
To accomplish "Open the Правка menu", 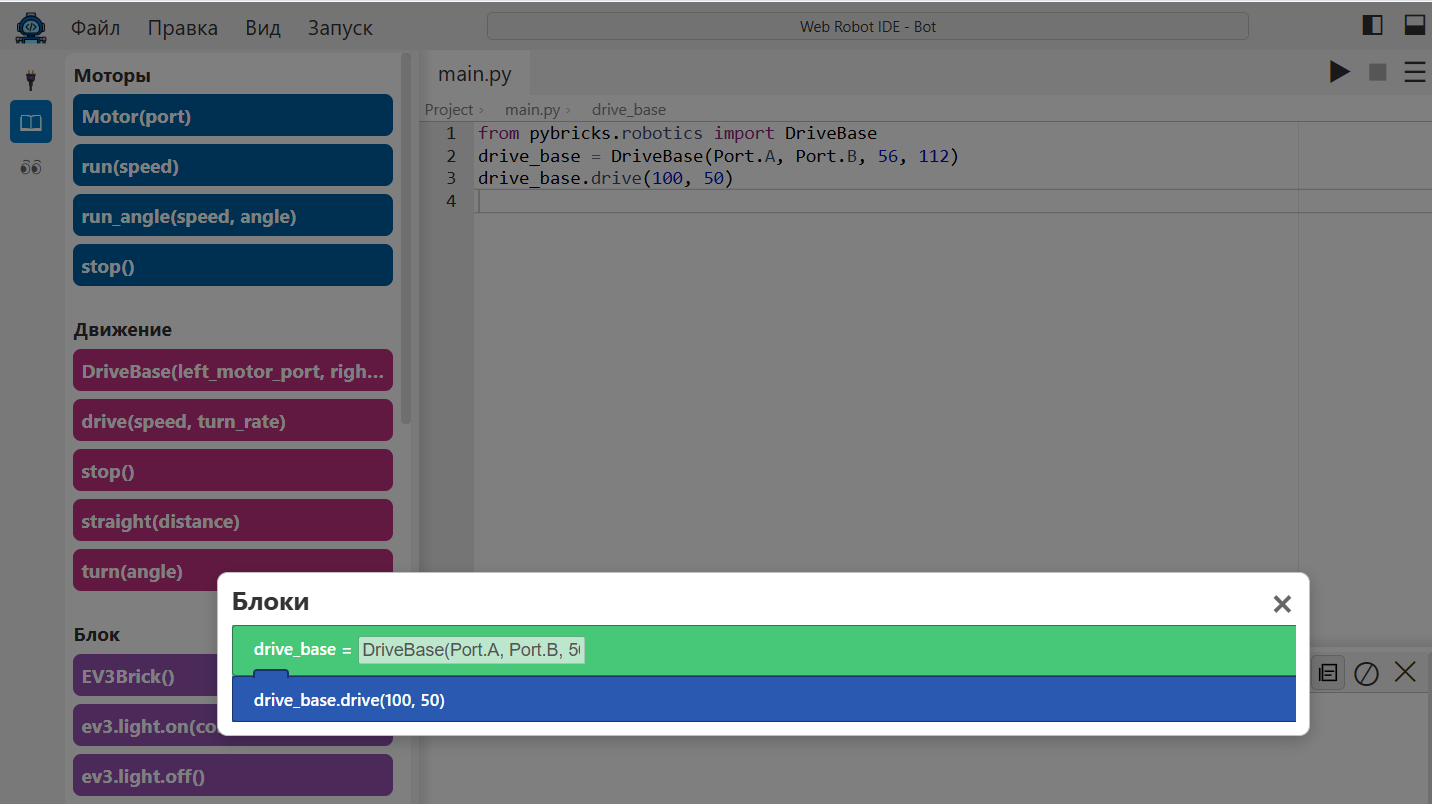I will click(x=182, y=28).
